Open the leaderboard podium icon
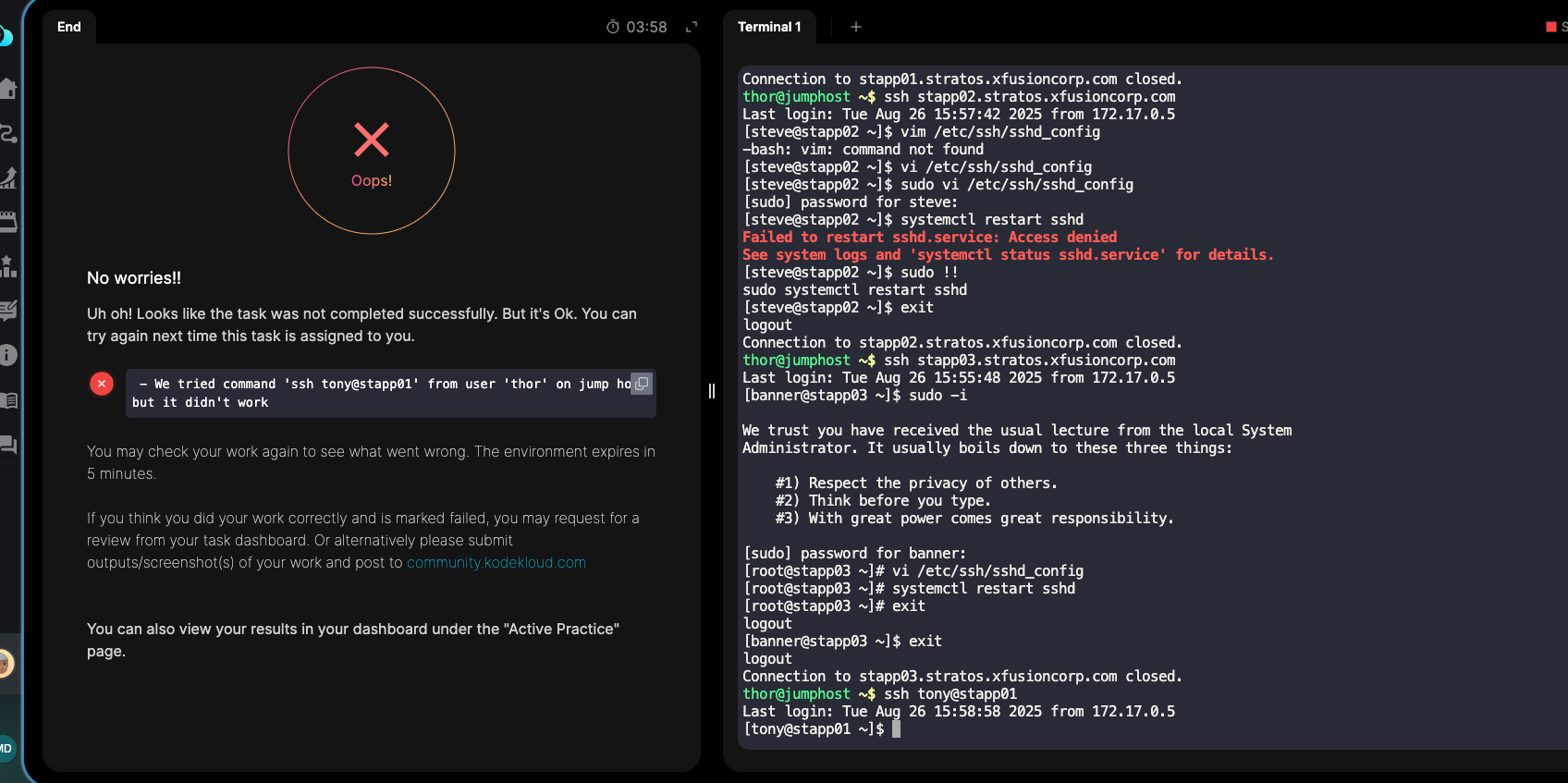Screen dimensions: 1568x783 pos(8,266)
